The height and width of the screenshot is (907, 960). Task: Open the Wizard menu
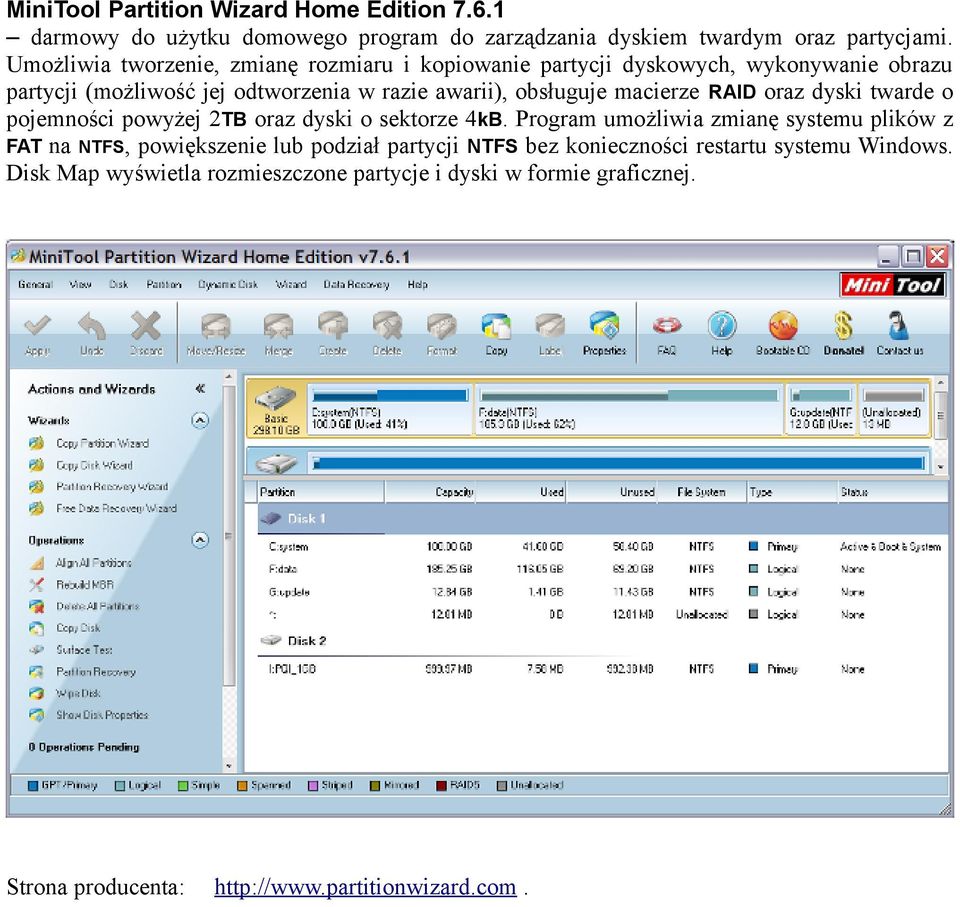(291, 285)
